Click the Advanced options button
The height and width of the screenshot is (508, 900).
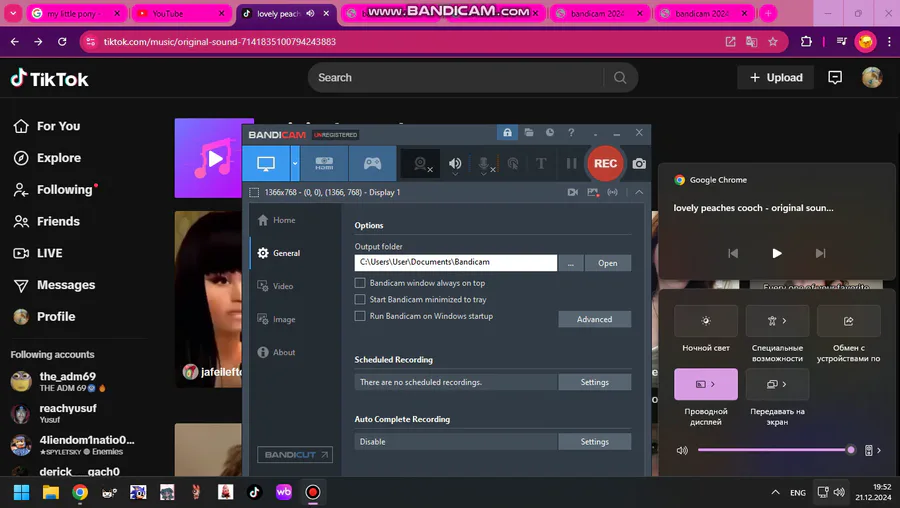(595, 319)
